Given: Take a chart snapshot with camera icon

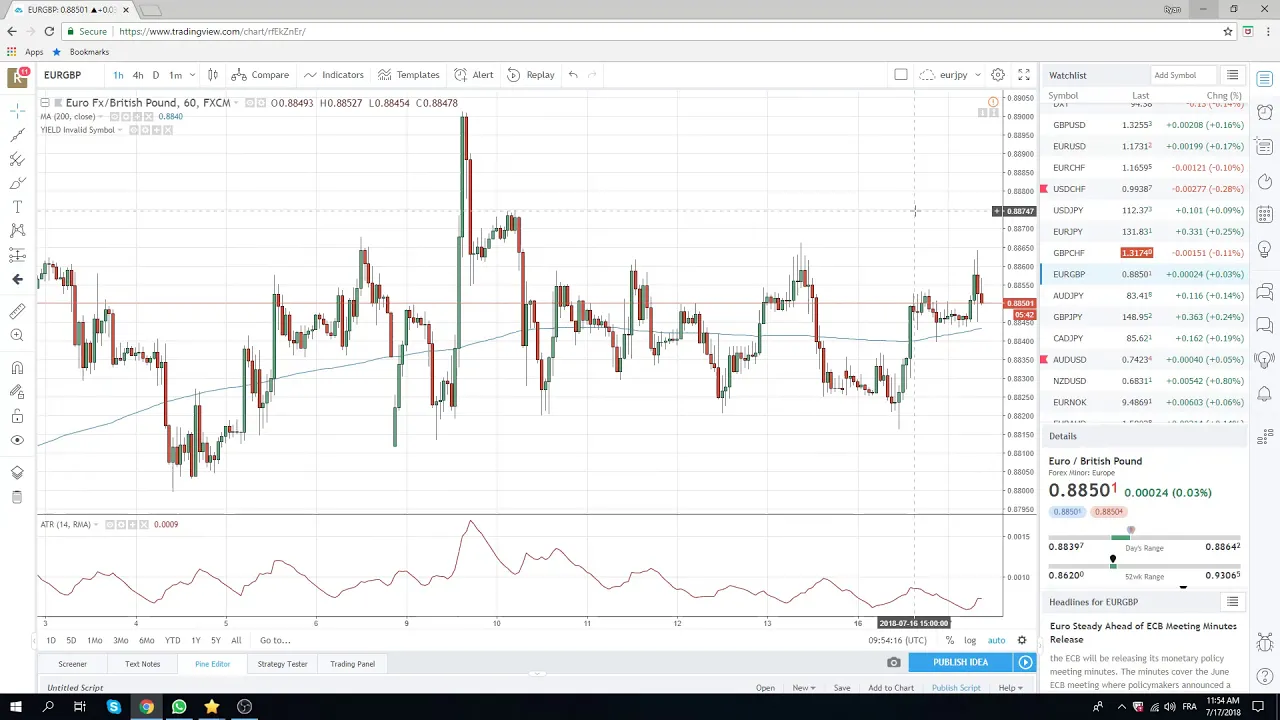Looking at the screenshot, I should pyautogui.click(x=894, y=662).
